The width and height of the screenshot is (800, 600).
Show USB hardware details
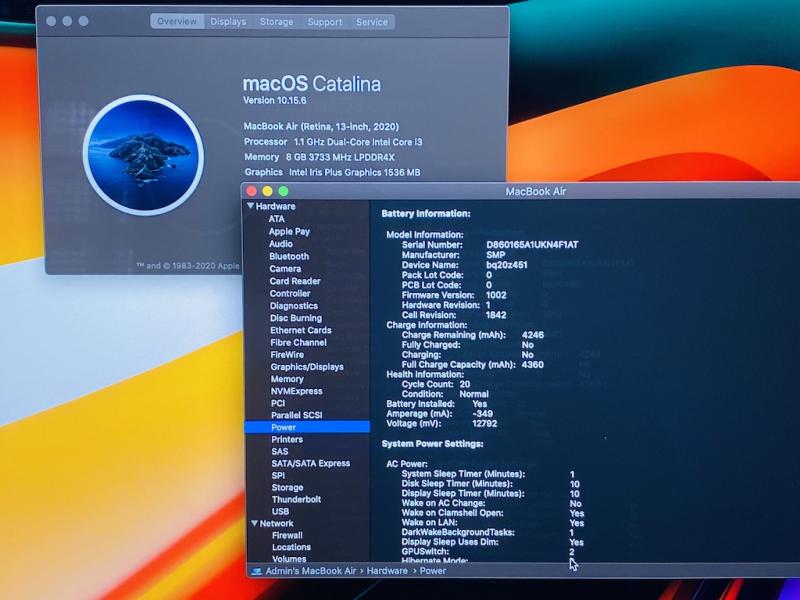tap(281, 511)
